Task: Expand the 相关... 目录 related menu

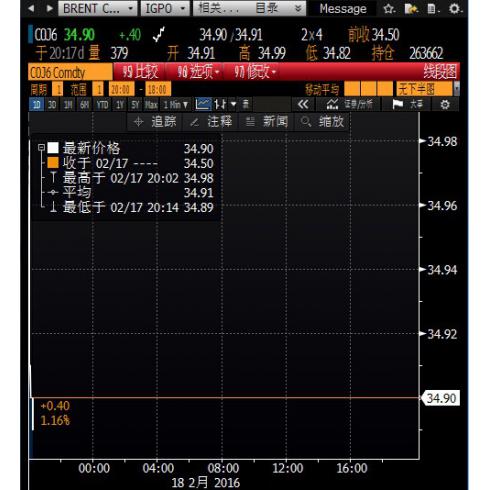Action: point(249,8)
